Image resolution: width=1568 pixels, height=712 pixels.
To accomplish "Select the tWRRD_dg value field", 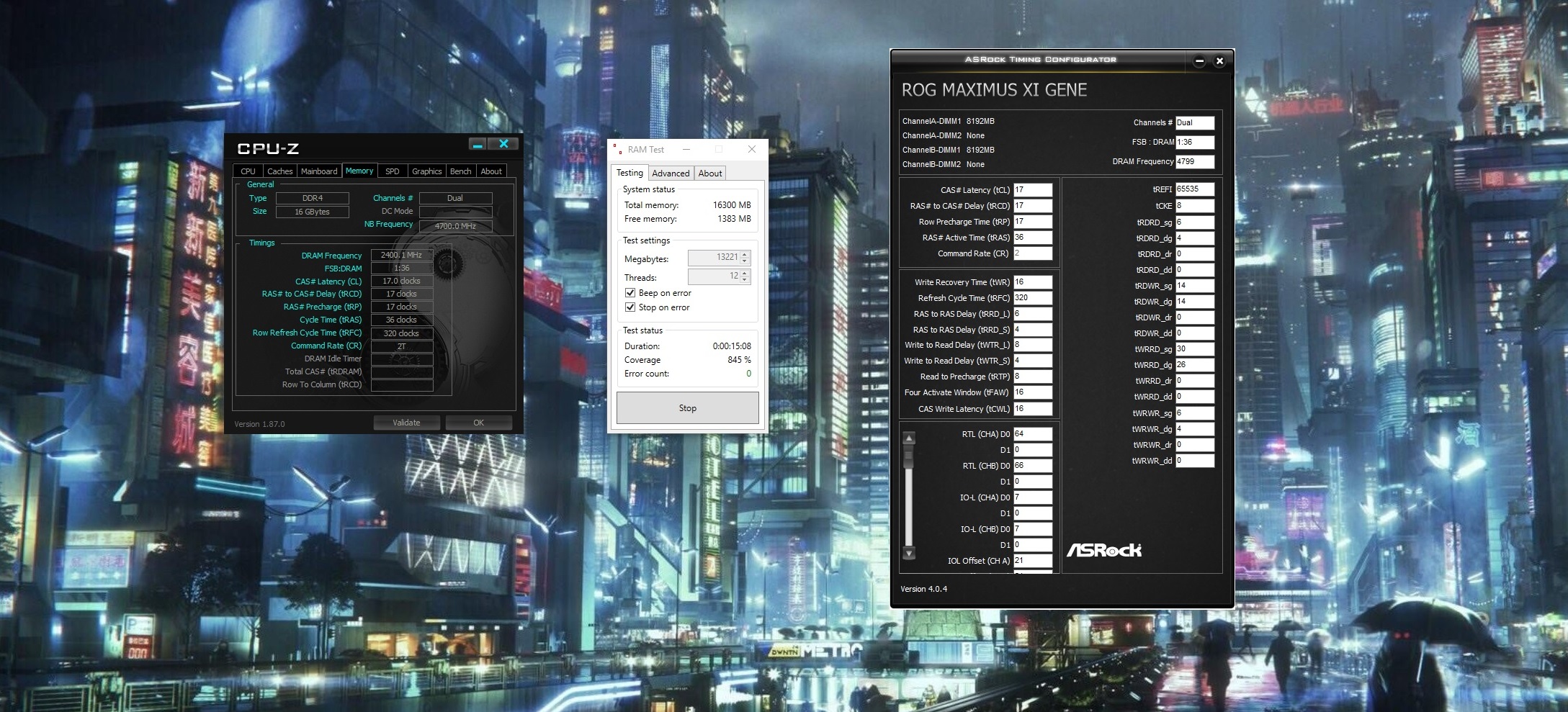I will (x=1195, y=365).
